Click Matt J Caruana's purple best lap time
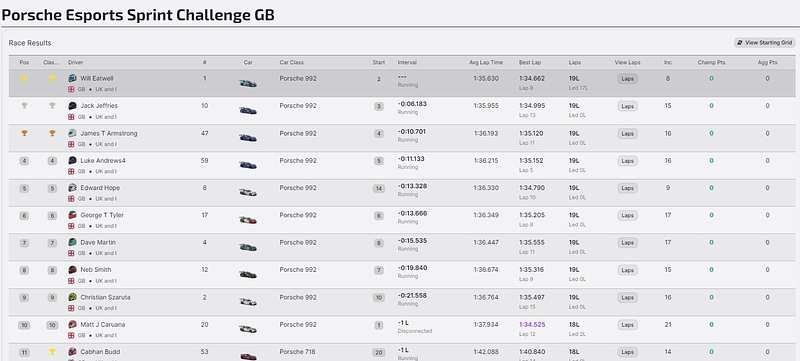 point(532,324)
